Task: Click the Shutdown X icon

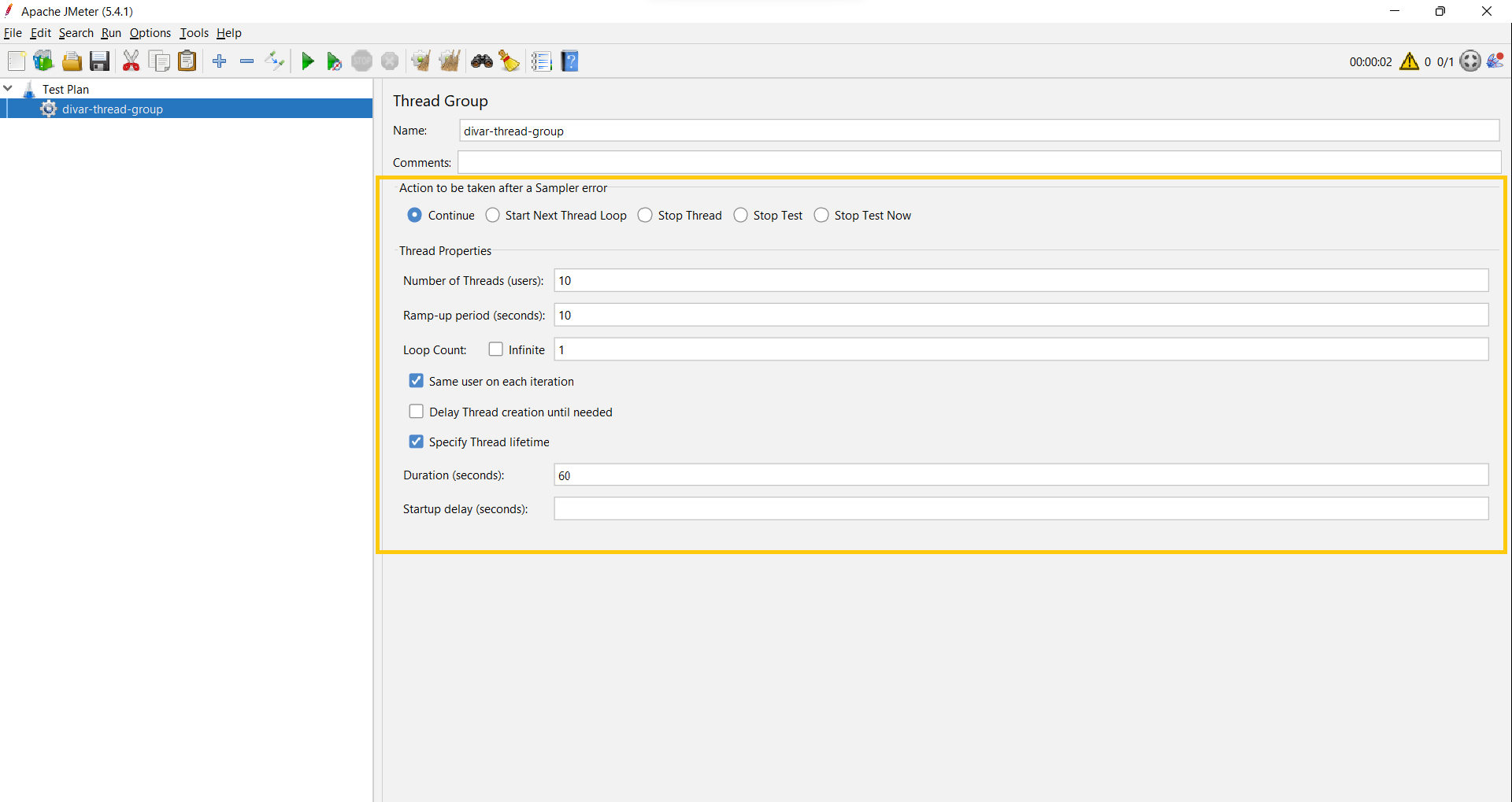Action: pos(390,61)
